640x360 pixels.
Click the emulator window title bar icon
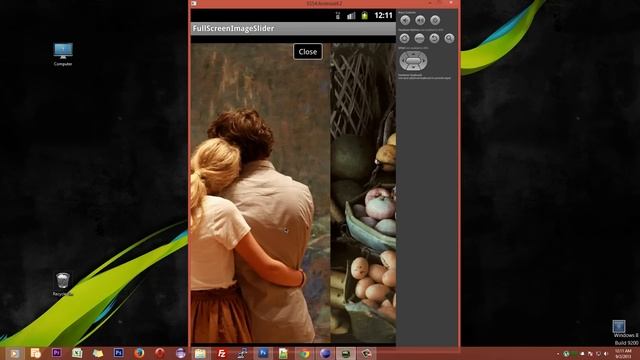tap(194, 3)
